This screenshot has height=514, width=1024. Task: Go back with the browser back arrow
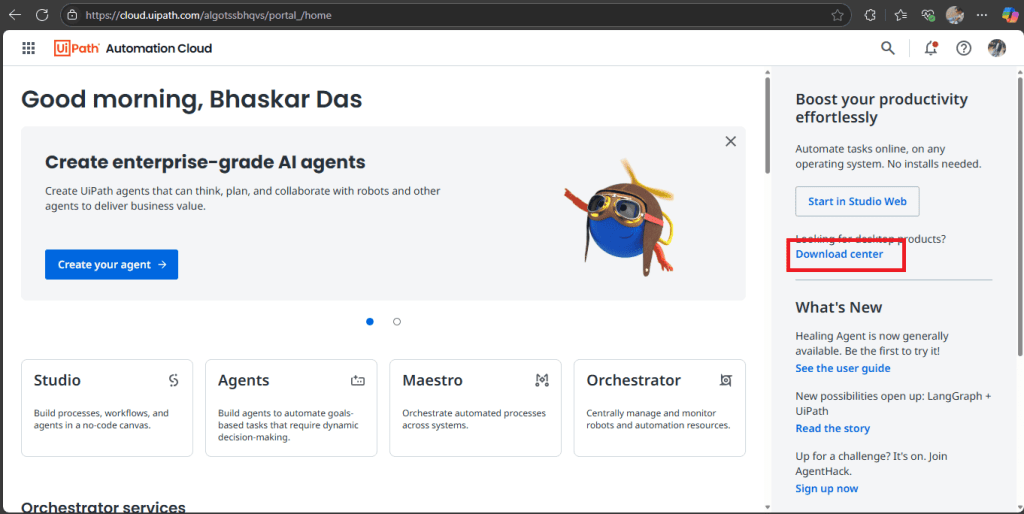(14, 15)
